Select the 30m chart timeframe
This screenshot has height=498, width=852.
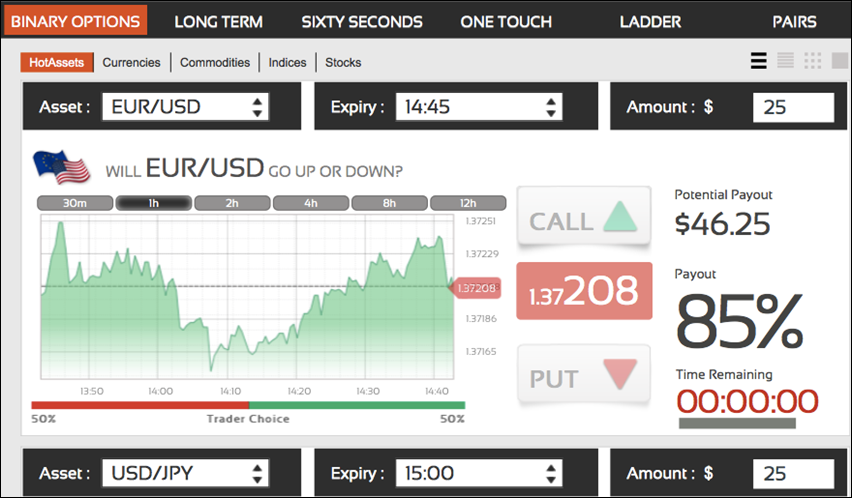coord(75,203)
